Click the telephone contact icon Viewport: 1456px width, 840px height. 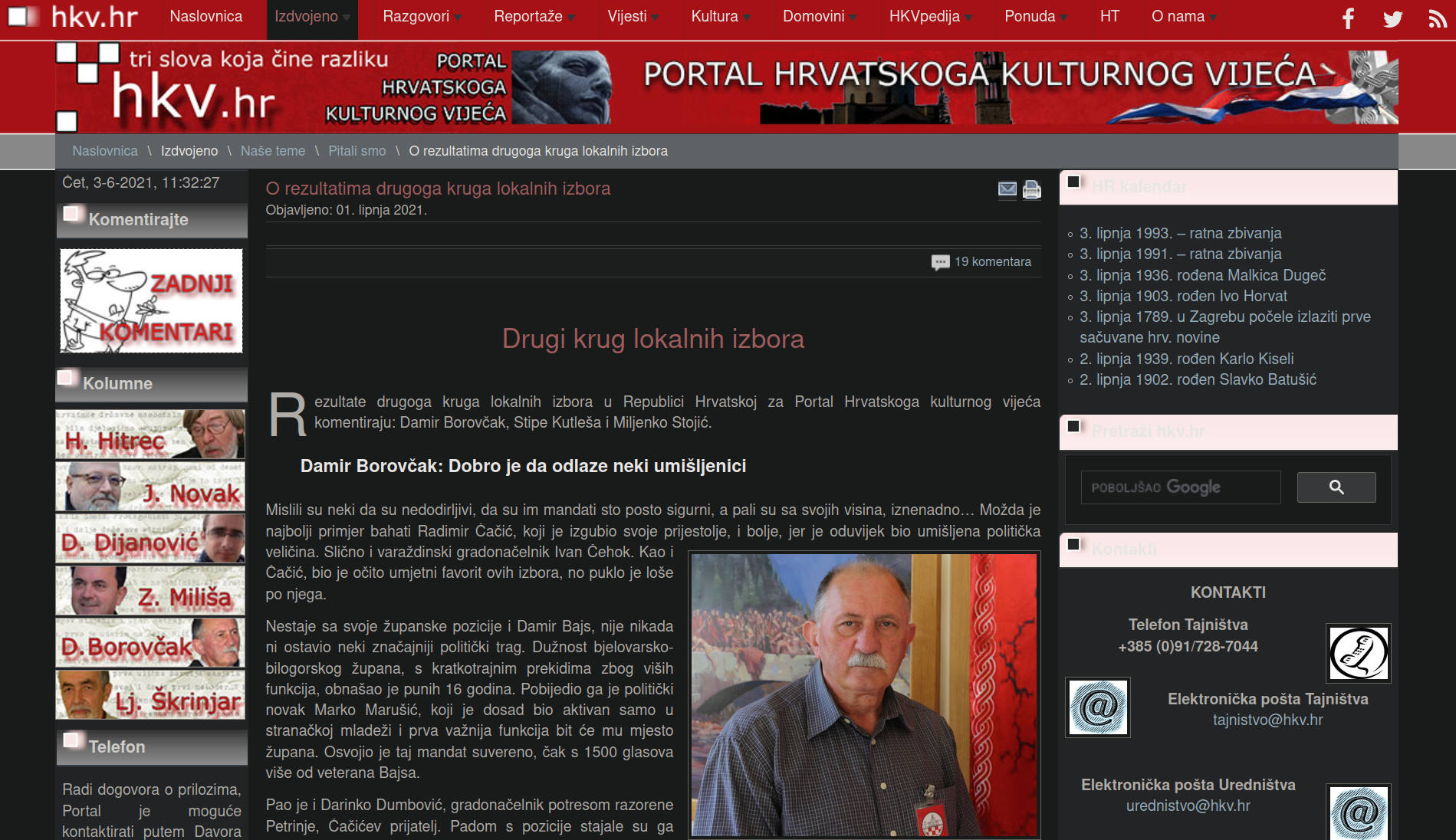(1358, 654)
